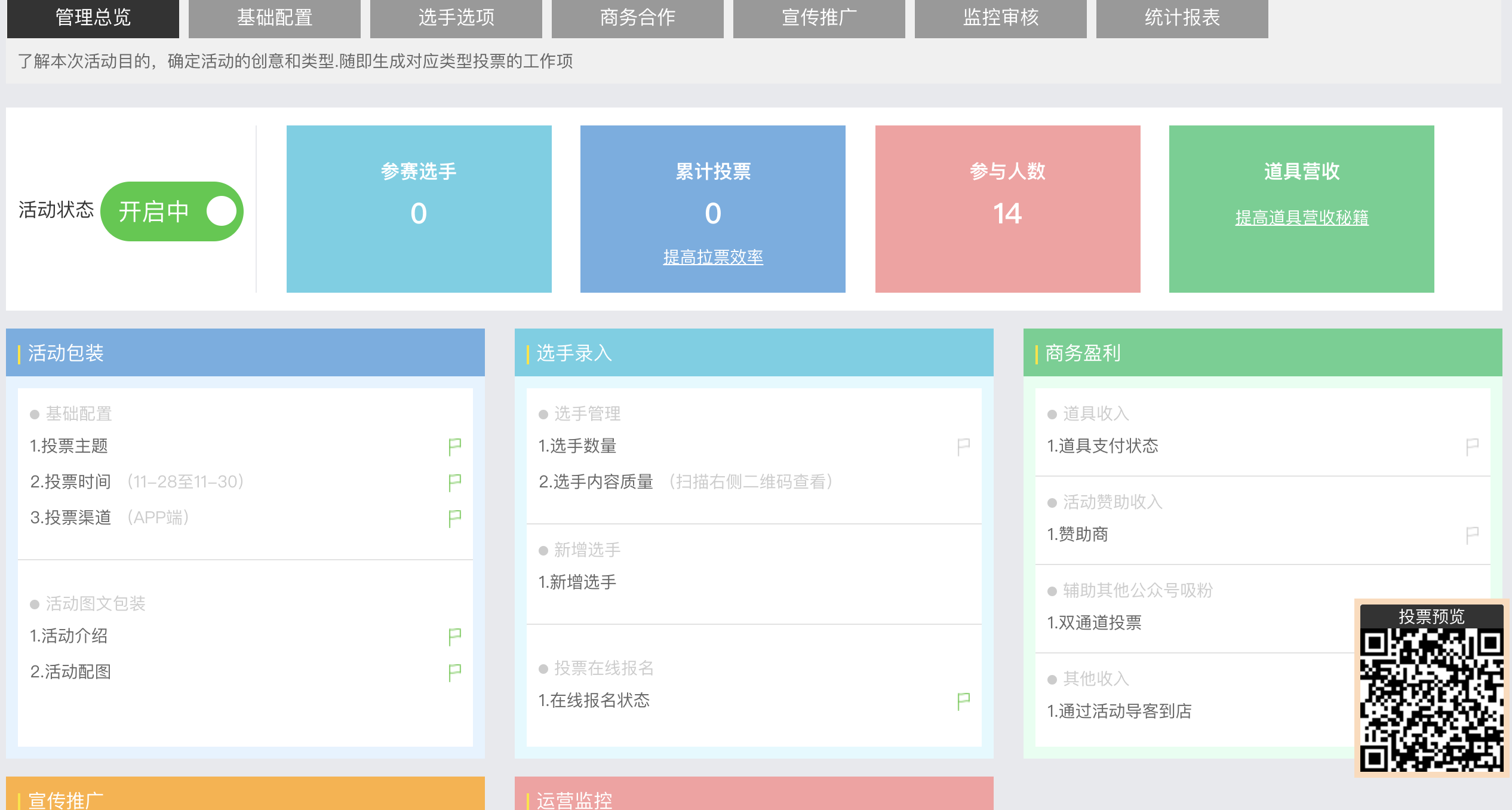Go to the 监控审核 tab
Screen dimensions: 1512x810
click(x=1000, y=18)
